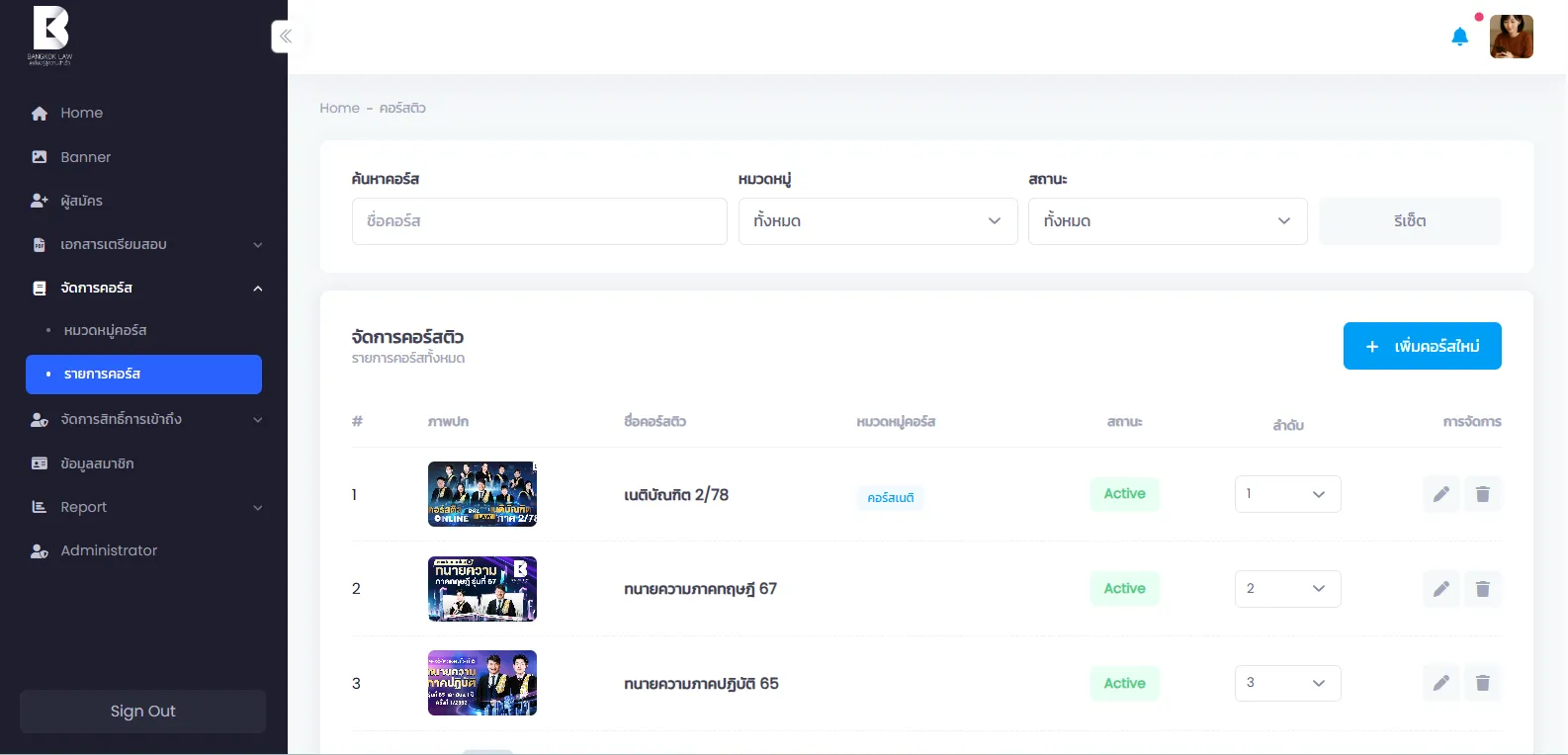
Task: Click edit pencil for ทนายความภาคปฏิบัติ 65
Action: click(1441, 683)
